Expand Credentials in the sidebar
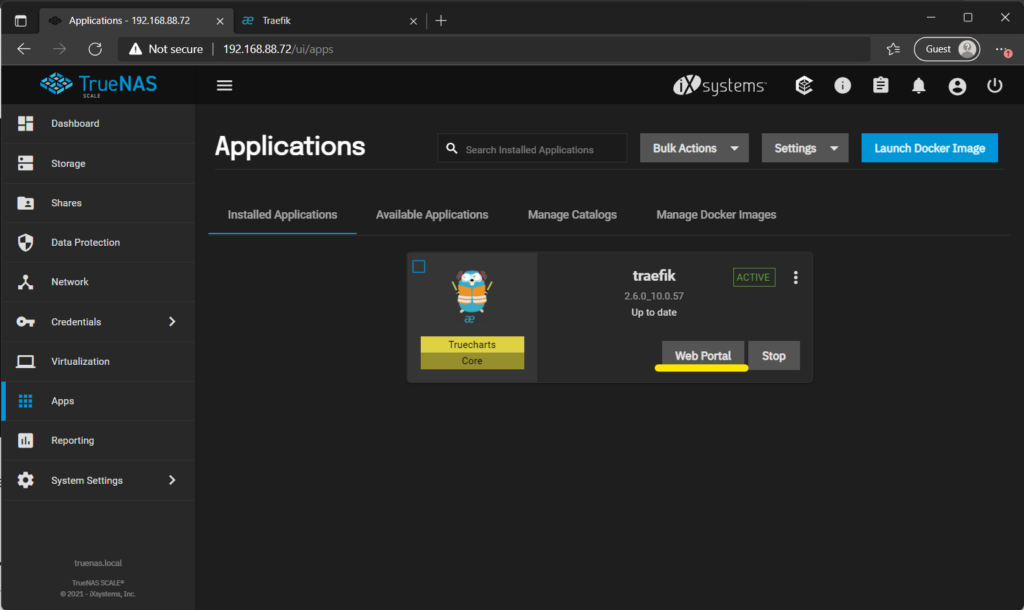The image size is (1024, 610). click(98, 322)
